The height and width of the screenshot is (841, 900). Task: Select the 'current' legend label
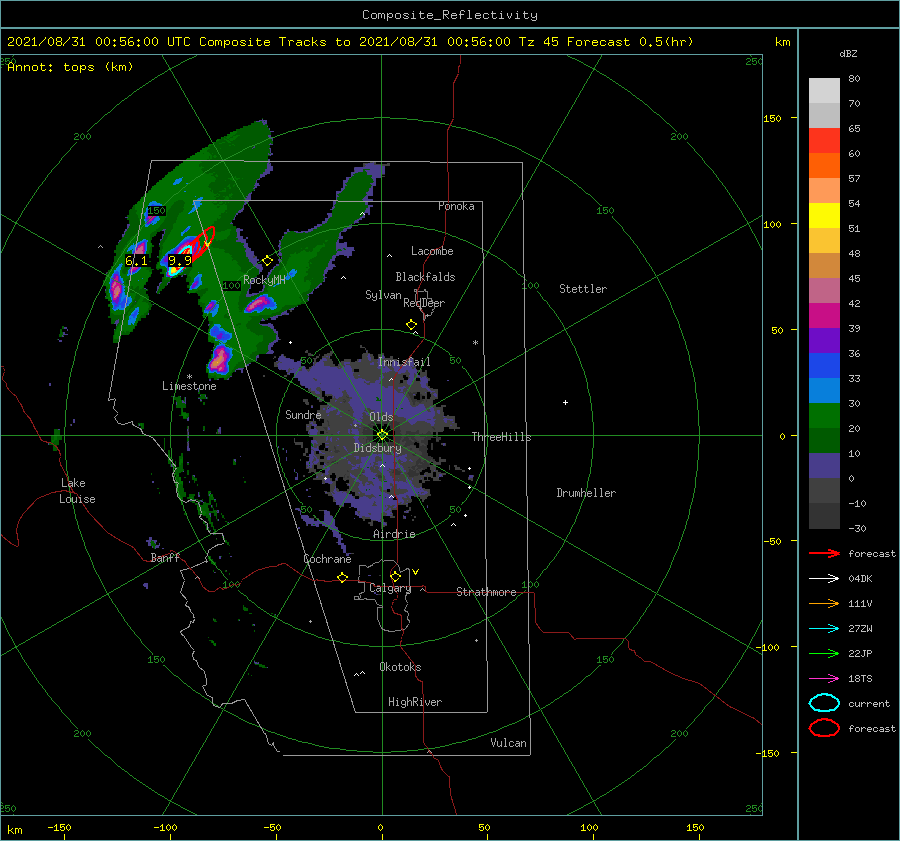click(869, 703)
